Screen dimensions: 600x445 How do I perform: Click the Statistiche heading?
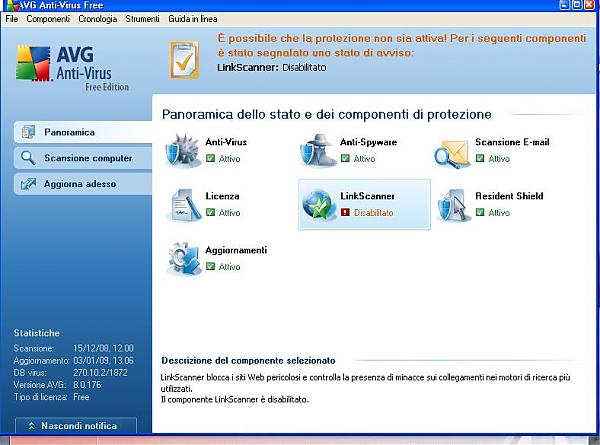tap(37, 333)
